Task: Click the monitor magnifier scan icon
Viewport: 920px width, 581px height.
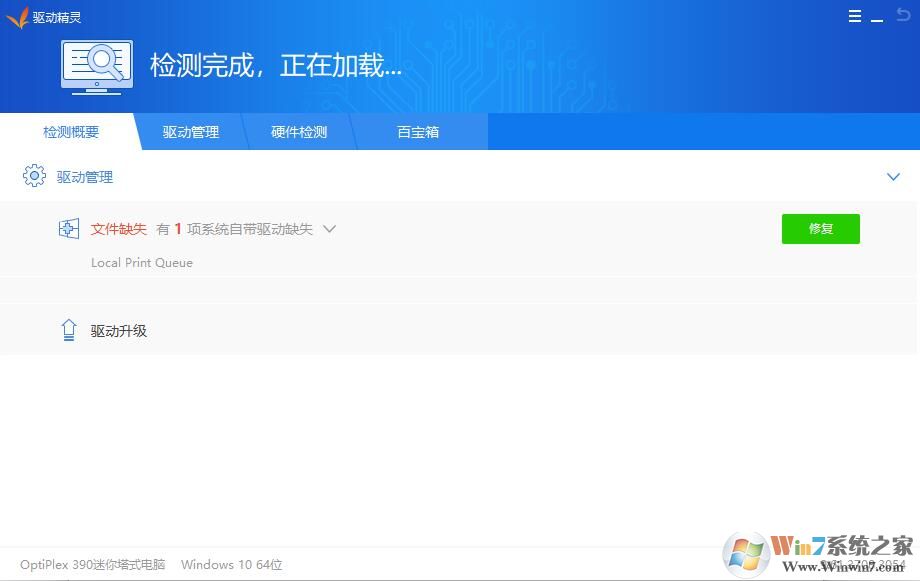Action: pos(96,67)
